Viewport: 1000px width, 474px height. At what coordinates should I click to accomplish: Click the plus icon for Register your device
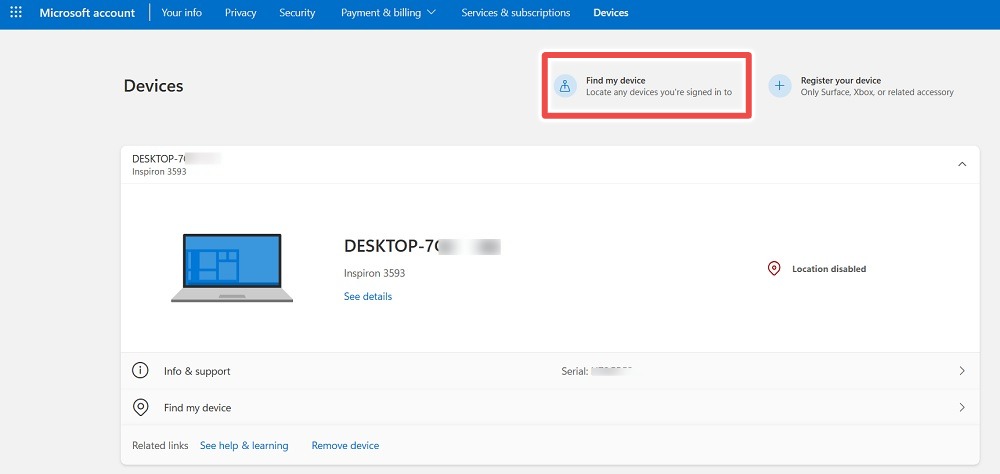[779, 85]
